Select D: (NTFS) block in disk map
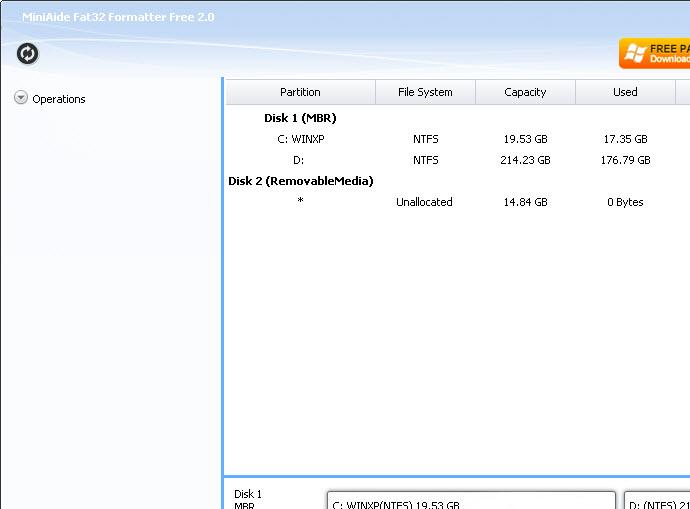Image resolution: width=690 pixels, height=509 pixels. click(x=657, y=500)
